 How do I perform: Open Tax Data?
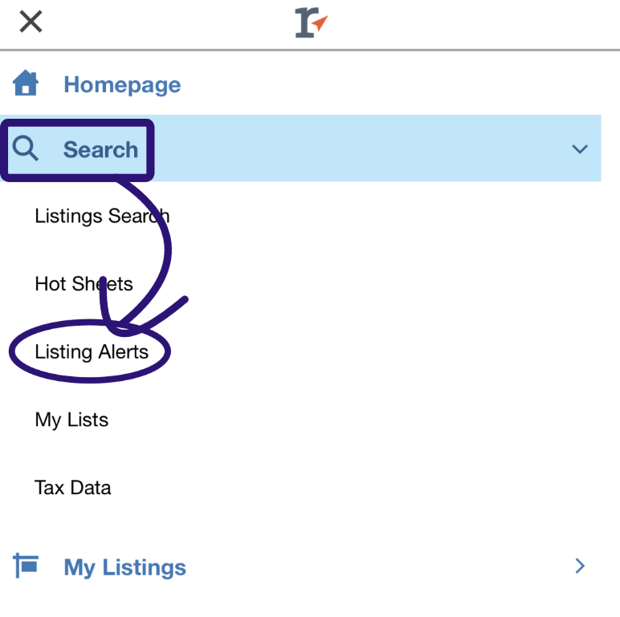pyautogui.click(x=73, y=488)
